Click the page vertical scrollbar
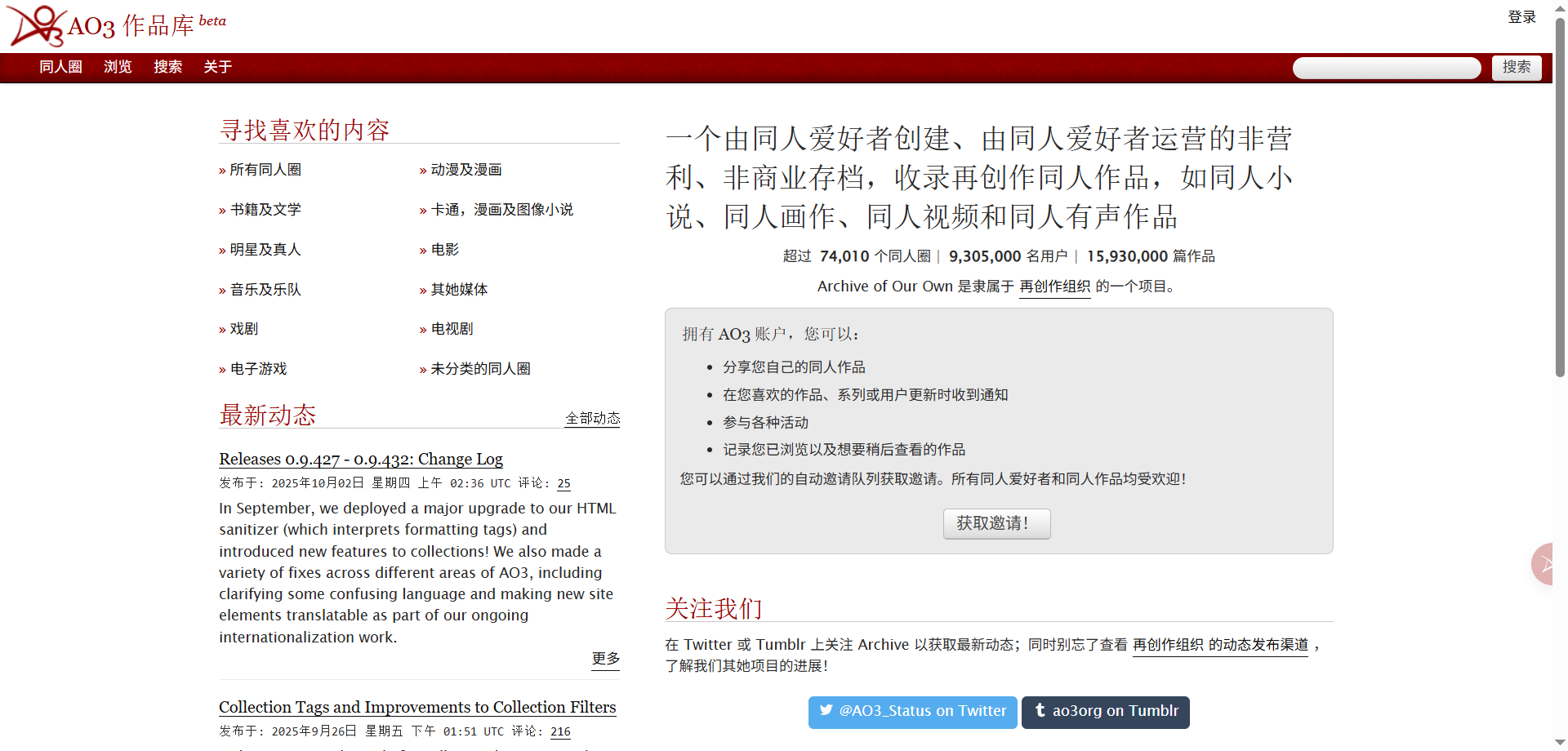Image resolution: width=1568 pixels, height=751 pixels. tap(1560, 245)
